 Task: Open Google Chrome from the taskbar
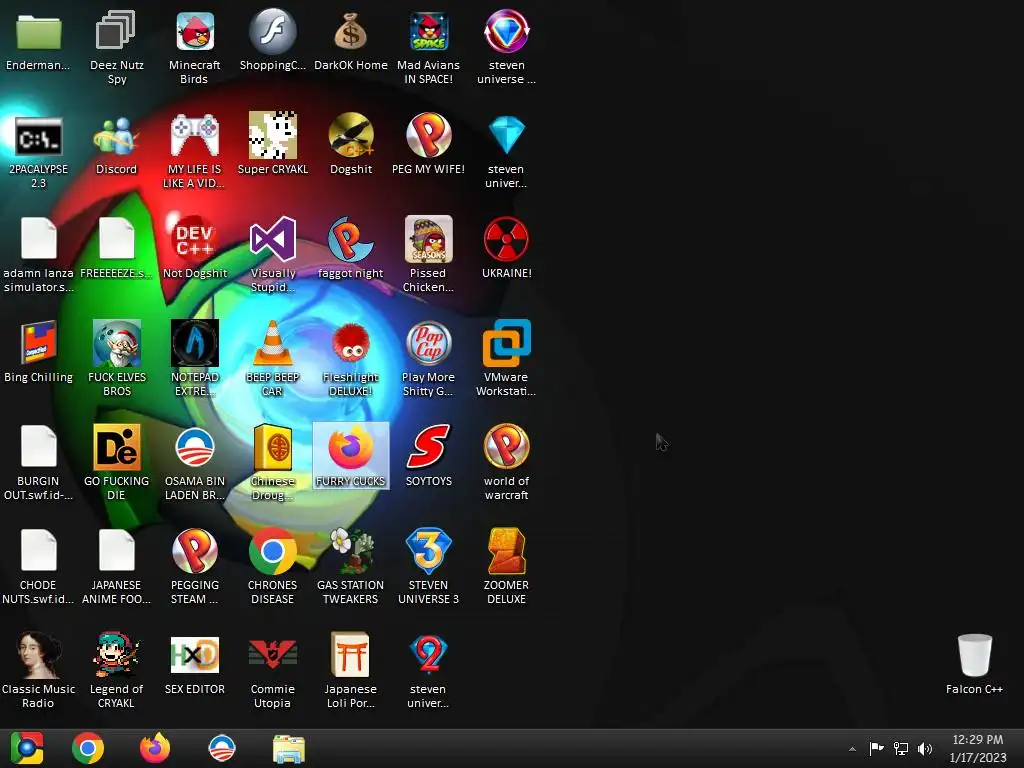pyautogui.click(x=88, y=748)
